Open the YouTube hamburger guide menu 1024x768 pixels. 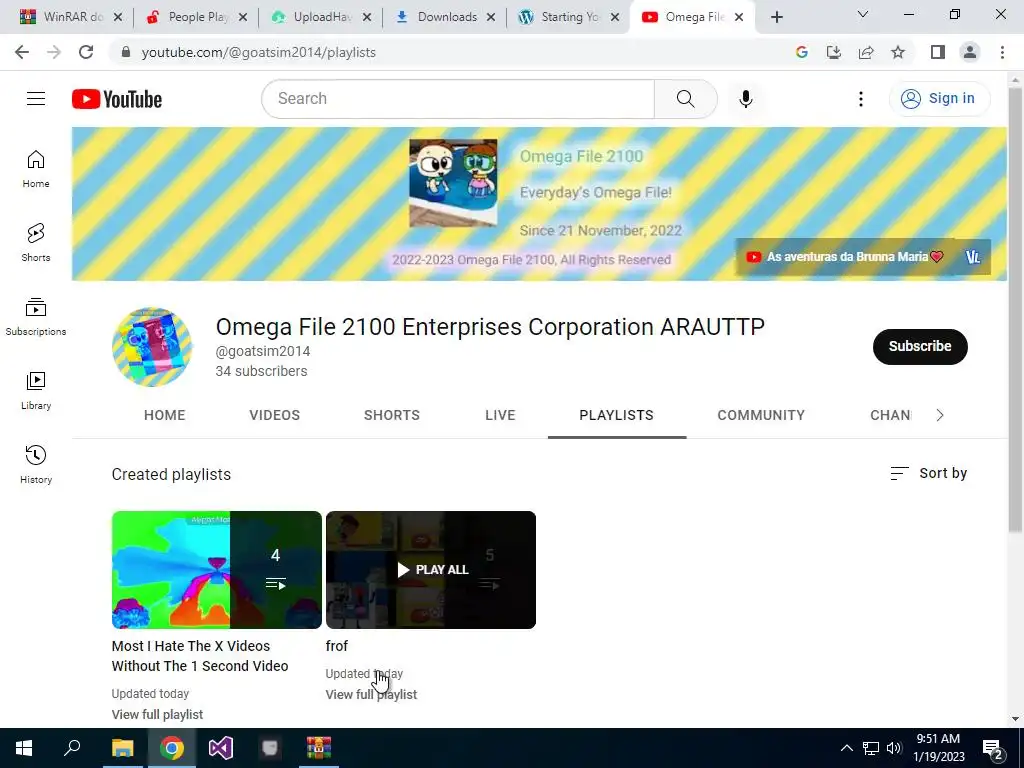(36, 99)
